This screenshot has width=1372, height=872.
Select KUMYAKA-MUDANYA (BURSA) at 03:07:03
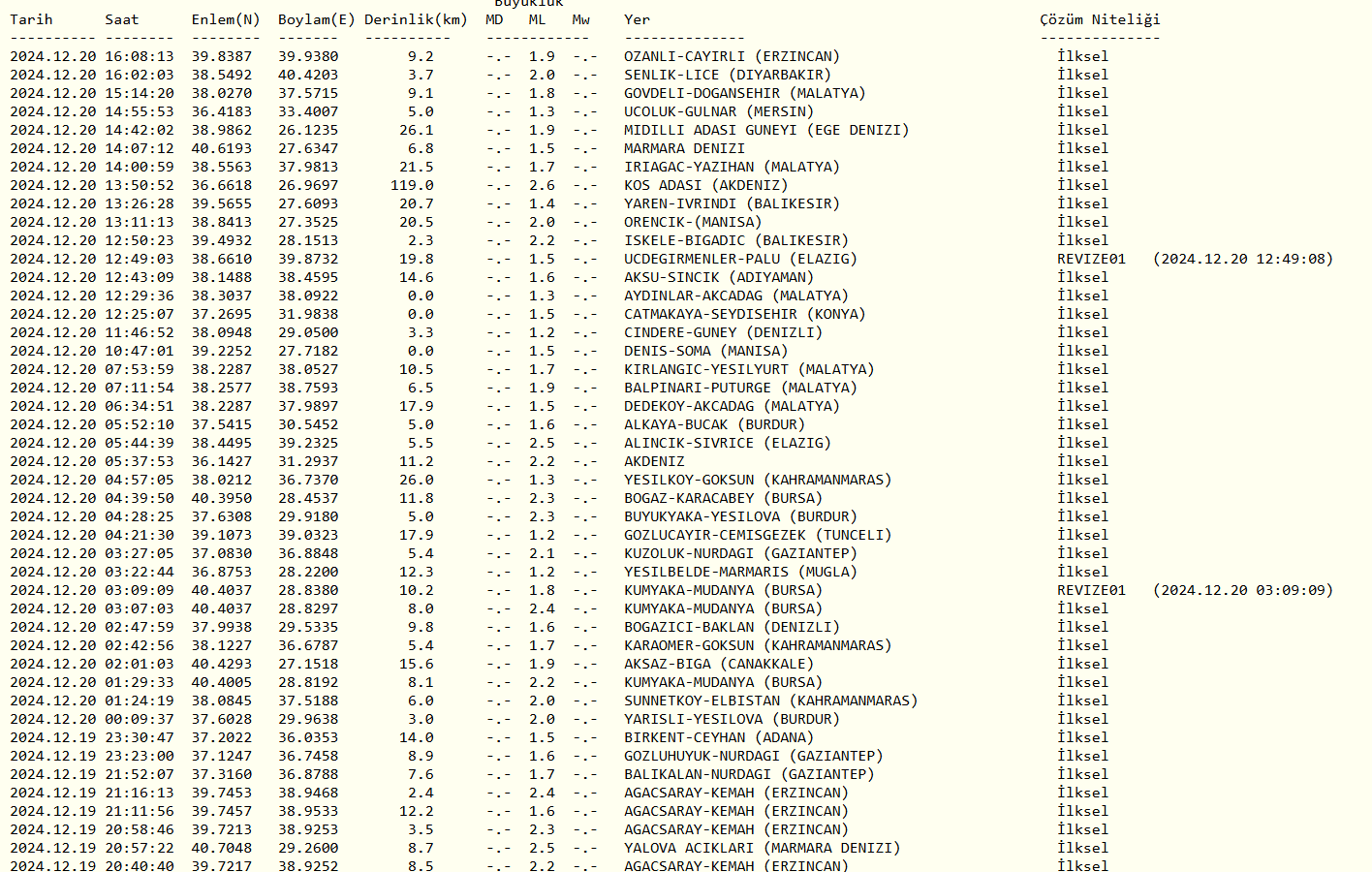point(723,608)
